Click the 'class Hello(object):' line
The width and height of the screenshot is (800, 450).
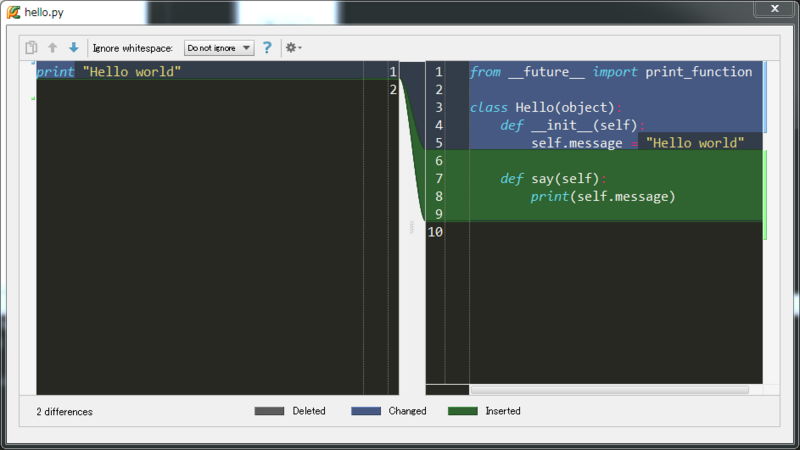pyautogui.click(x=545, y=107)
